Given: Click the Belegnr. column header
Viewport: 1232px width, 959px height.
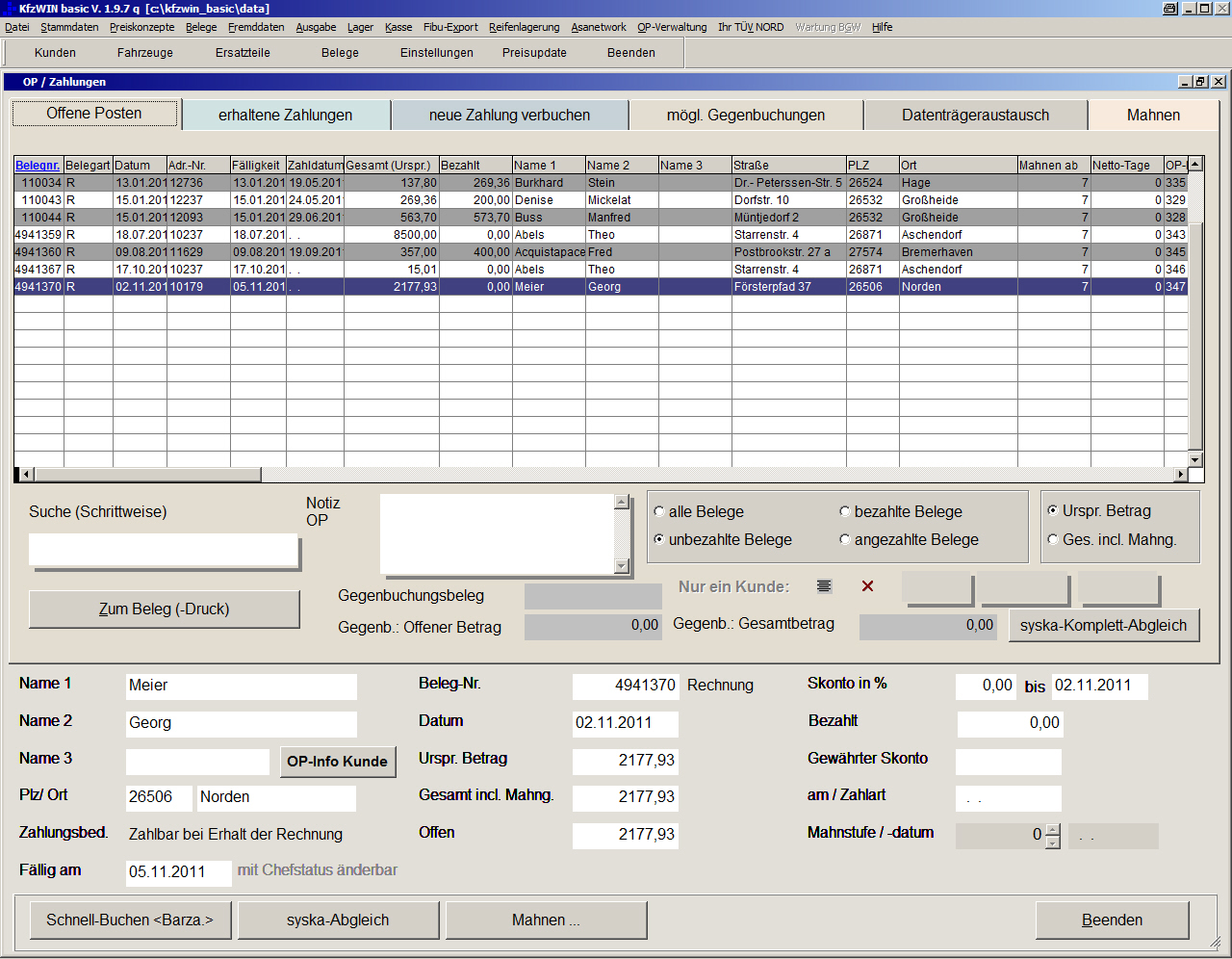Looking at the screenshot, I should [x=38, y=166].
